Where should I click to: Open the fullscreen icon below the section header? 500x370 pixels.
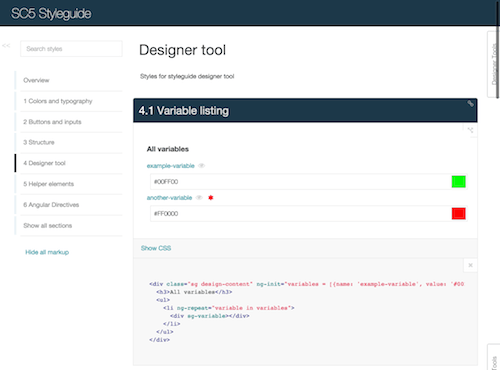[470, 130]
